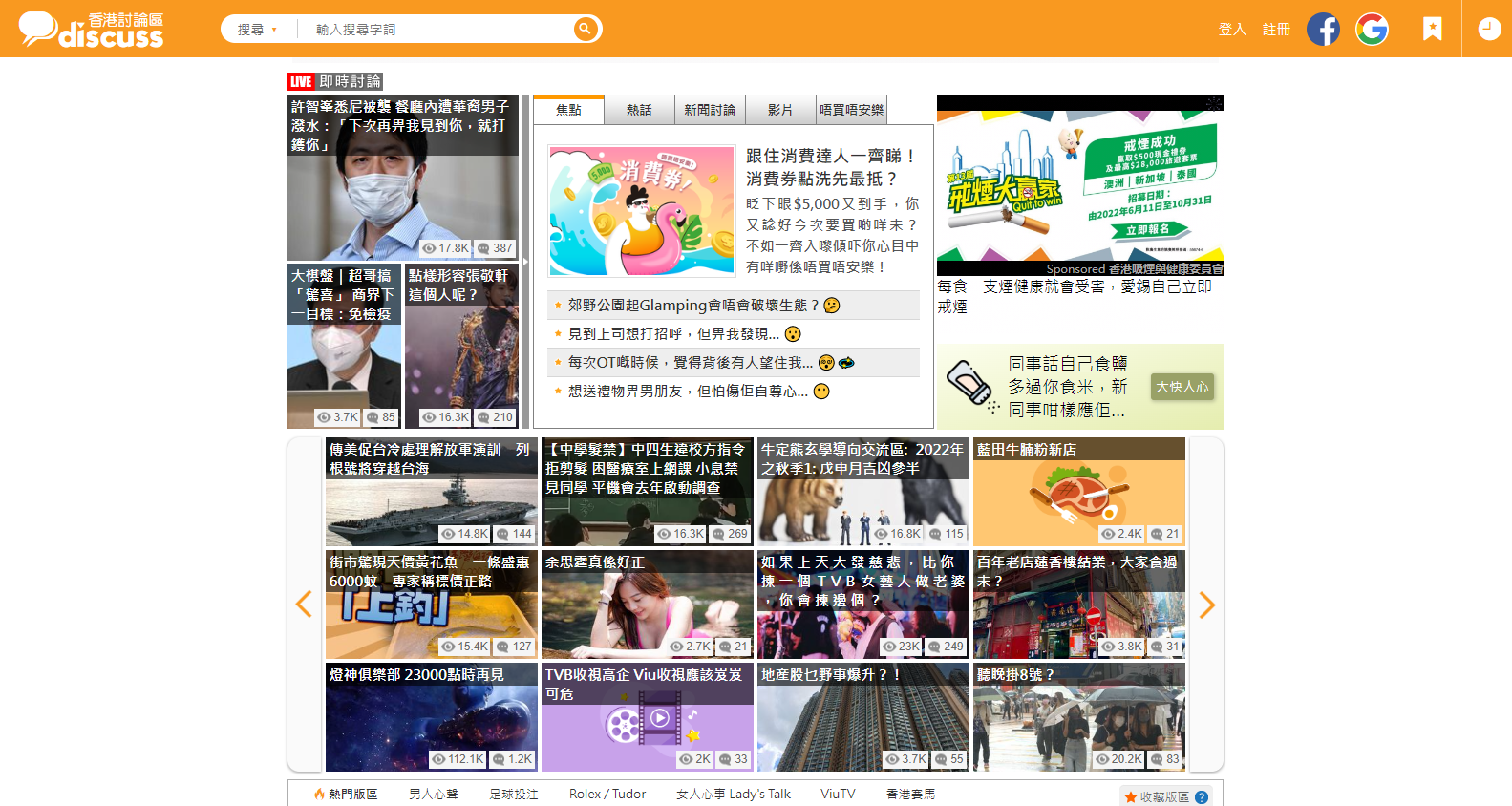Open the 余思霆真係好正 tile
This screenshot has width=1512, height=806.
(x=648, y=604)
